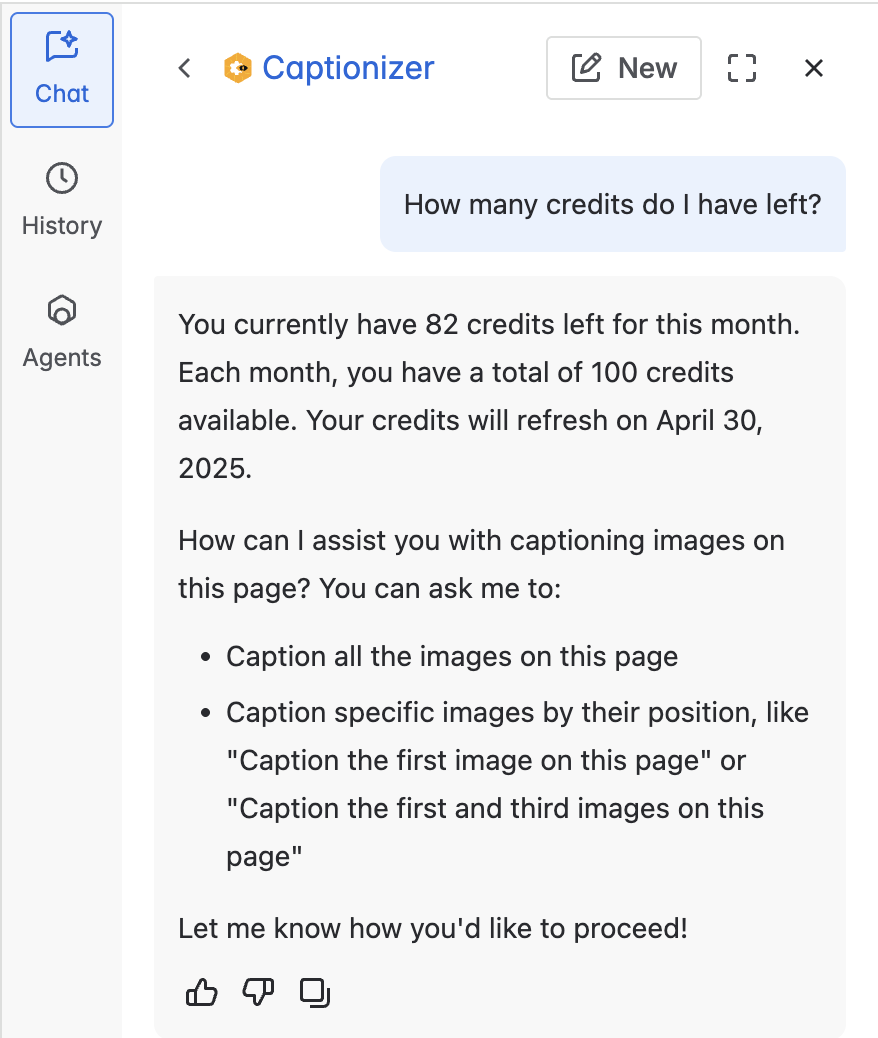Click the 'Let me know' closing line
The width and height of the screenshot is (878, 1038).
433,928
